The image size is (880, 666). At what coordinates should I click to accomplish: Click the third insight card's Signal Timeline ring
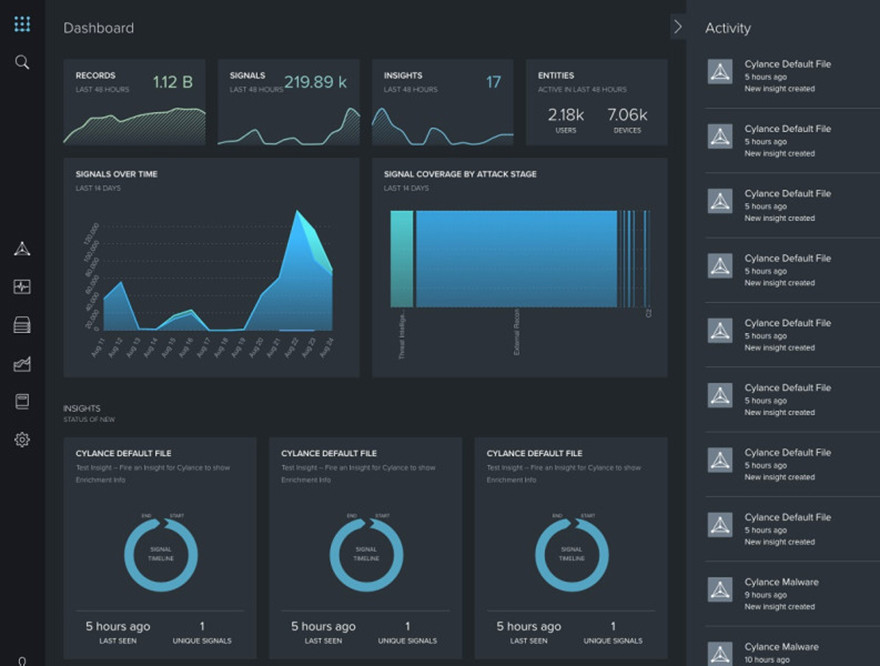[x=571, y=554]
